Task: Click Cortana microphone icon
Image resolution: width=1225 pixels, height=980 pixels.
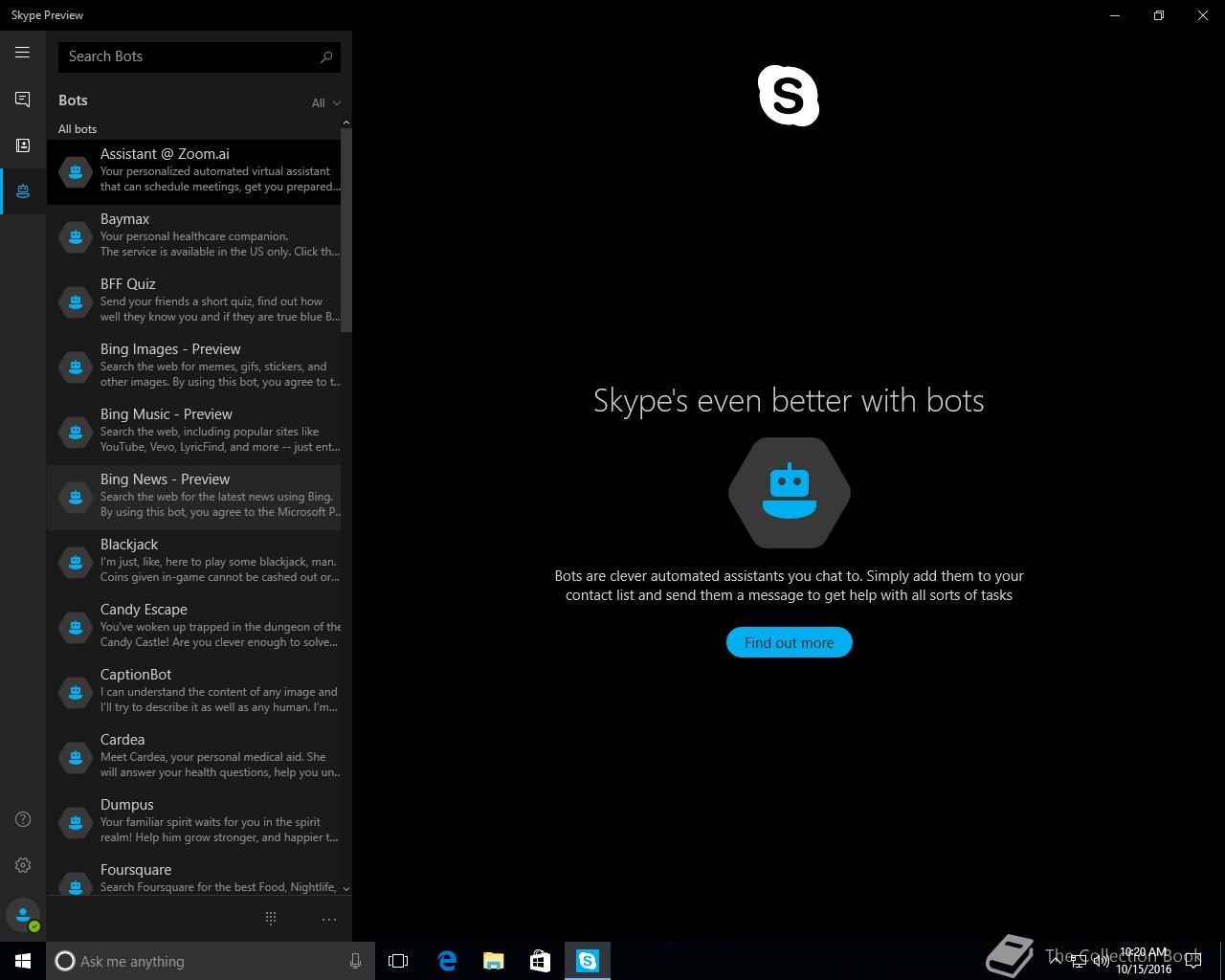Action: [355, 961]
